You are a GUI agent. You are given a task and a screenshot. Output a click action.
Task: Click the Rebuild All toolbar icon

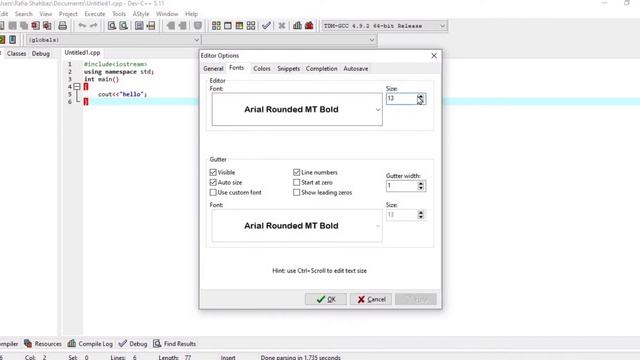pyautogui.click(x=251, y=26)
